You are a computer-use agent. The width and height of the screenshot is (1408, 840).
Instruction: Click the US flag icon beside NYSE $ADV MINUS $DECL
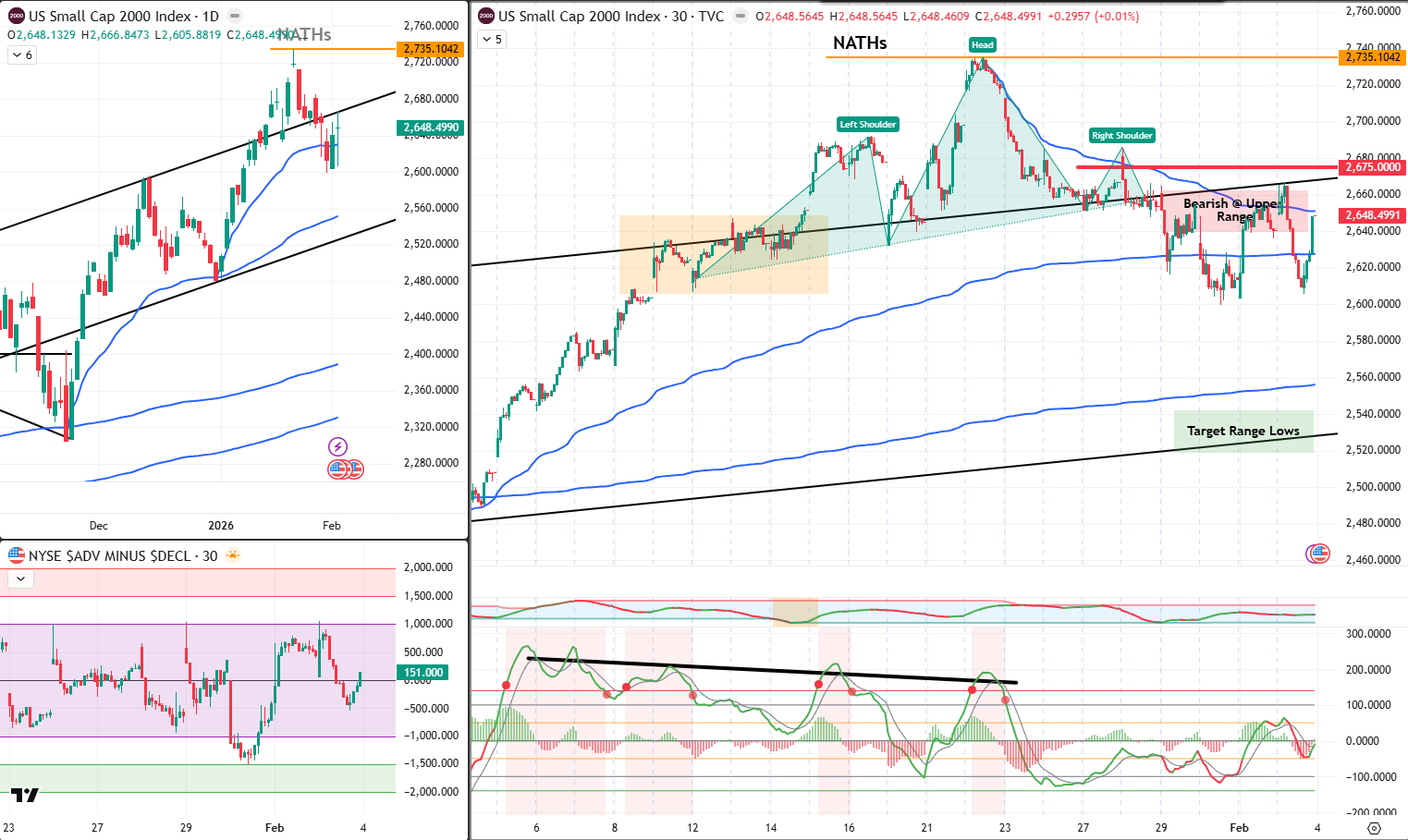click(x=16, y=555)
